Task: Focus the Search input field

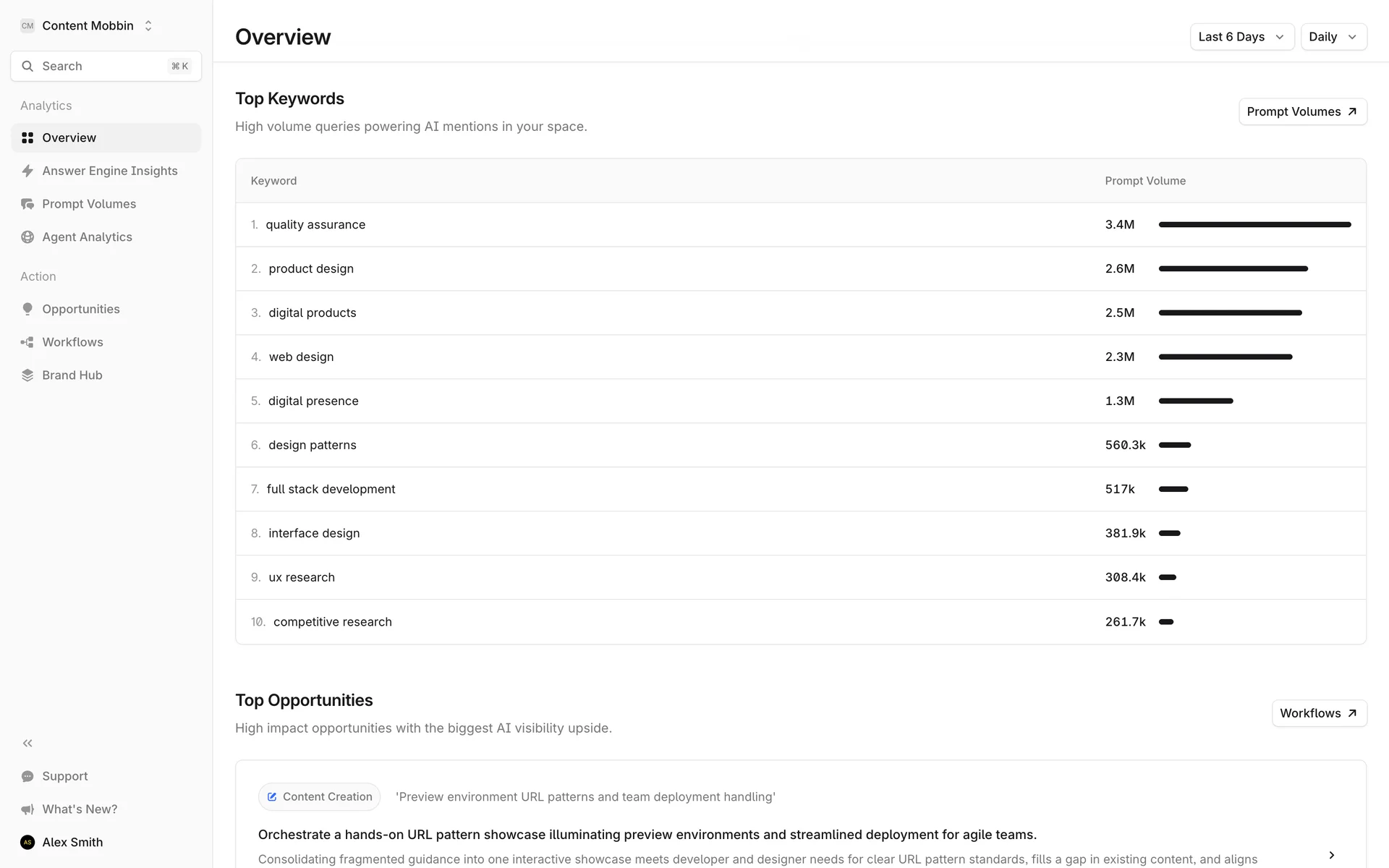Action: (101, 66)
